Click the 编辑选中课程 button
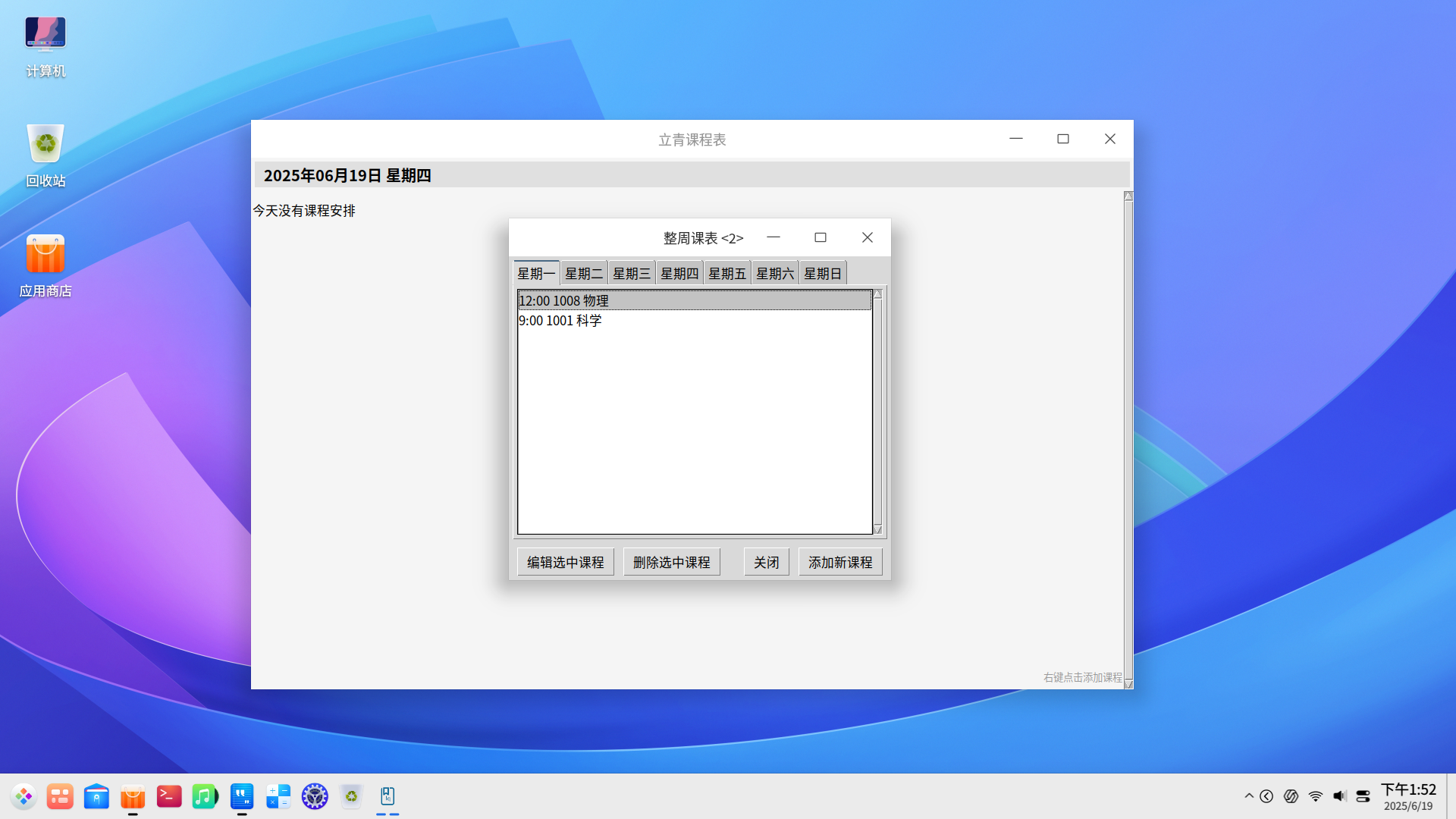The height and width of the screenshot is (819, 1456). point(566,562)
